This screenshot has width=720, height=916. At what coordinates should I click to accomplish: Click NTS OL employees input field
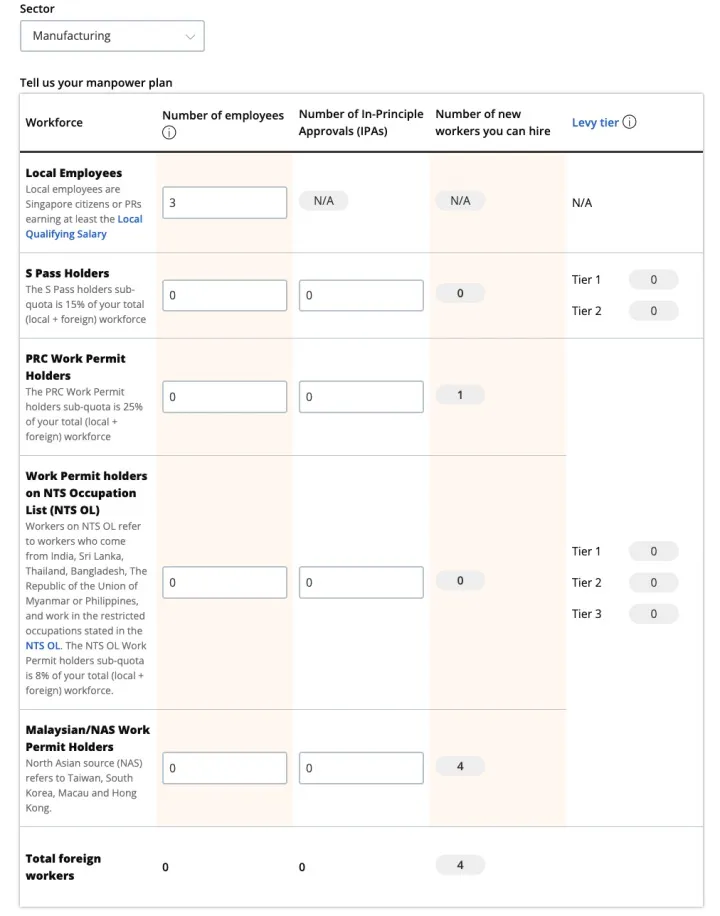point(224,582)
